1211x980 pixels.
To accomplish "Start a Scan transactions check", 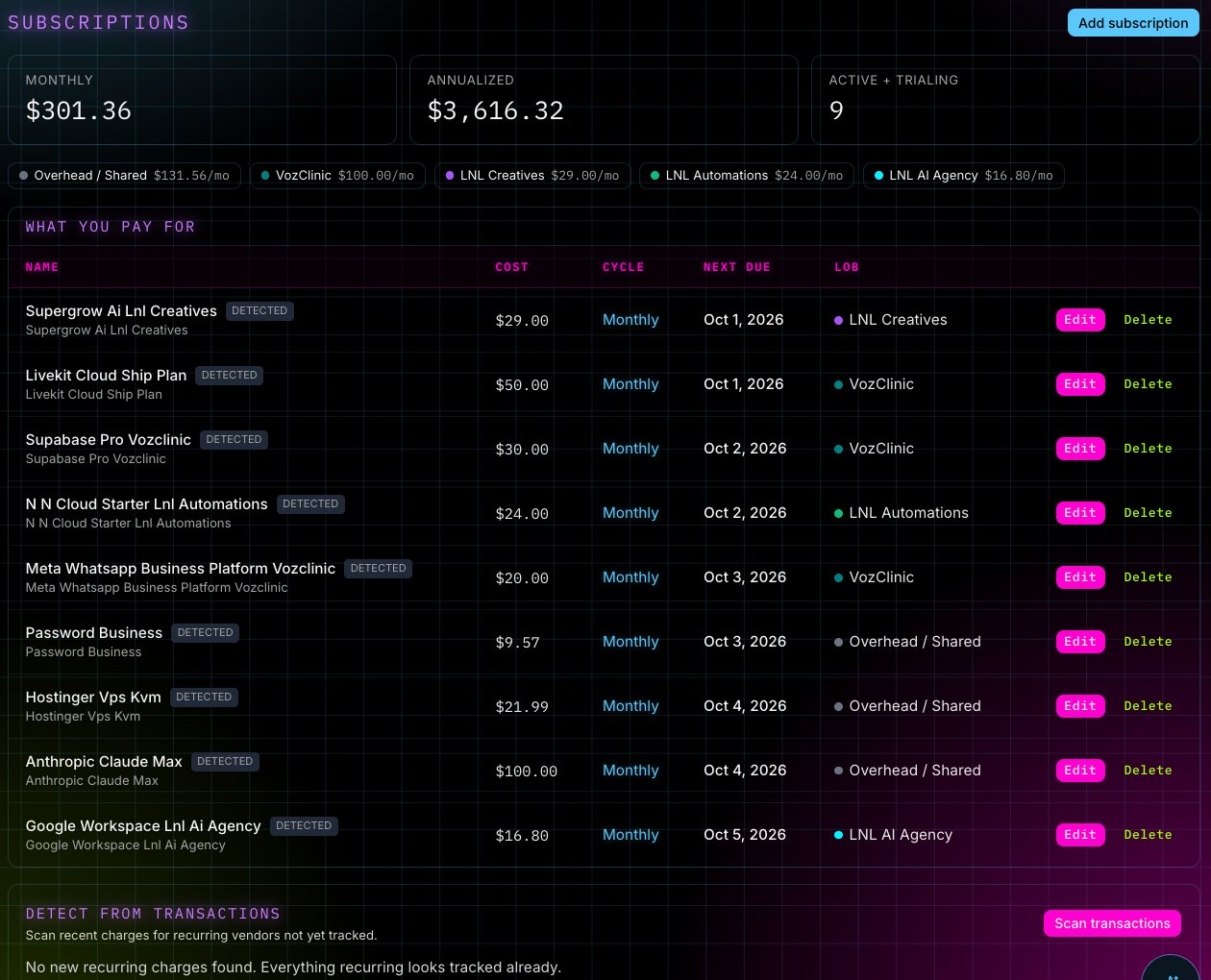I will pos(1112,923).
